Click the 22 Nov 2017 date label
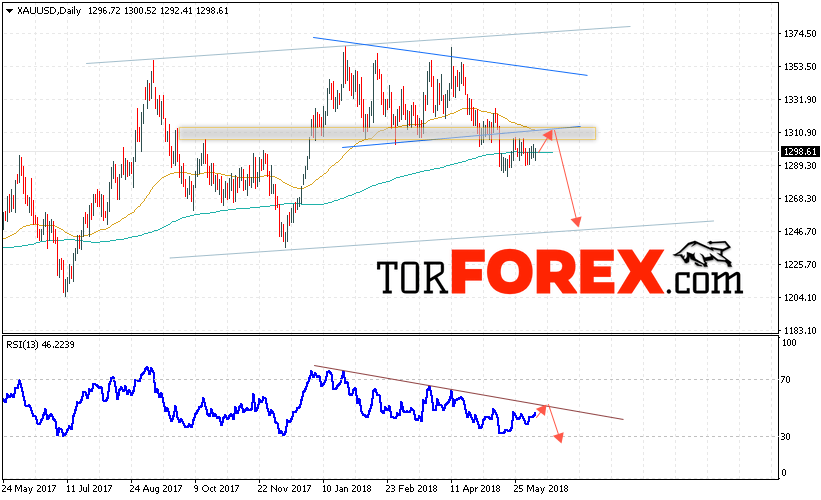This screenshot has height=500, width=821. pyautogui.click(x=284, y=488)
